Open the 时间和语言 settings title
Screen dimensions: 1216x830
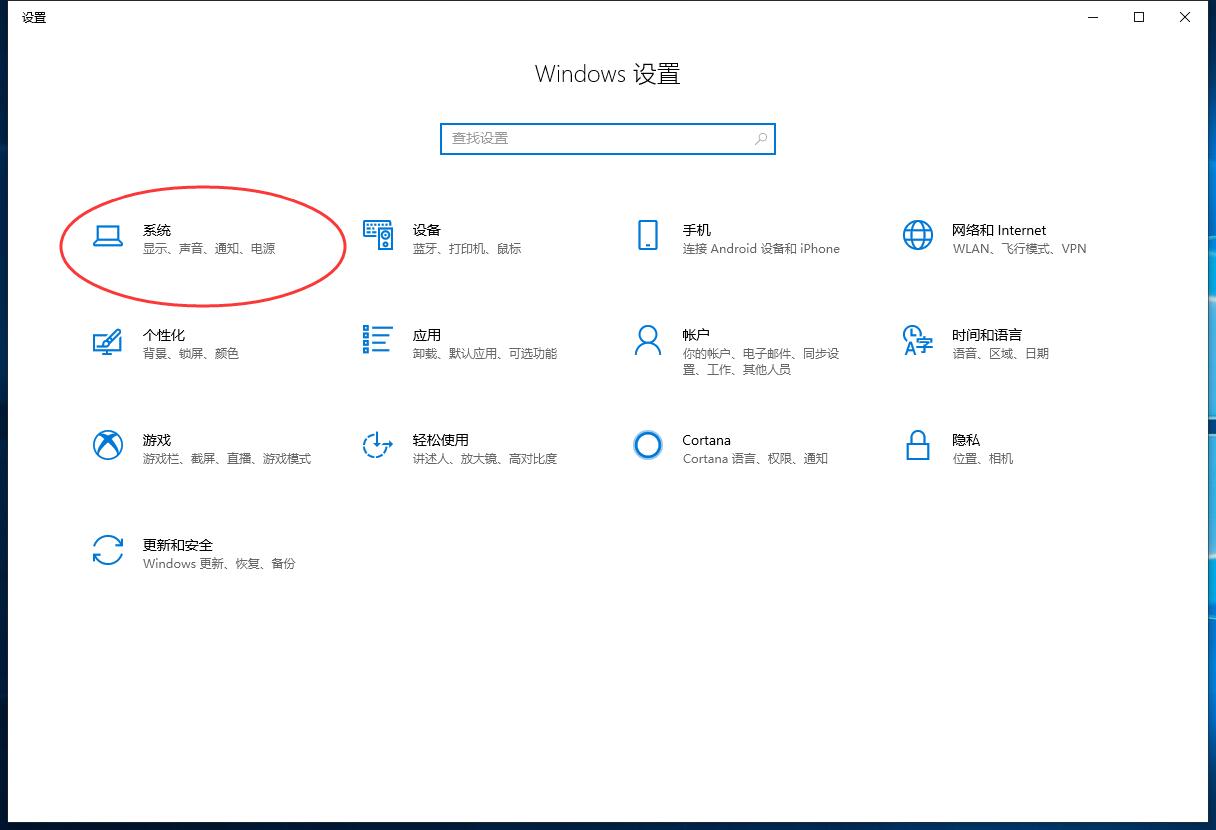point(988,335)
